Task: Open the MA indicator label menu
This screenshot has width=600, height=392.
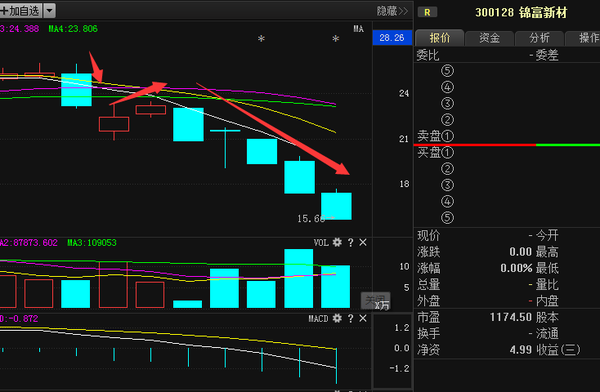Action: coord(358,29)
